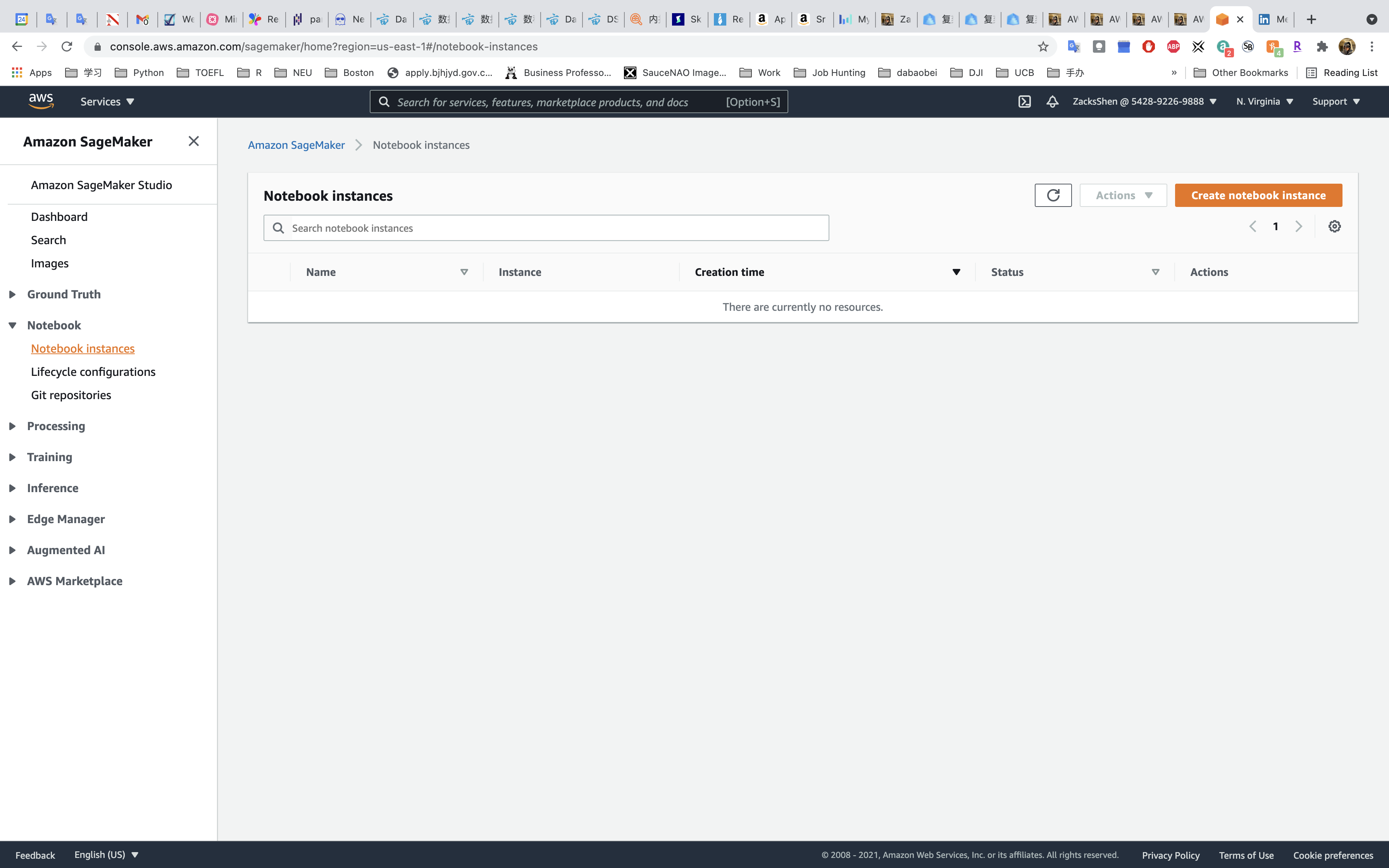The height and width of the screenshot is (868, 1389).
Task: Open the Services menu
Action: tap(107, 102)
